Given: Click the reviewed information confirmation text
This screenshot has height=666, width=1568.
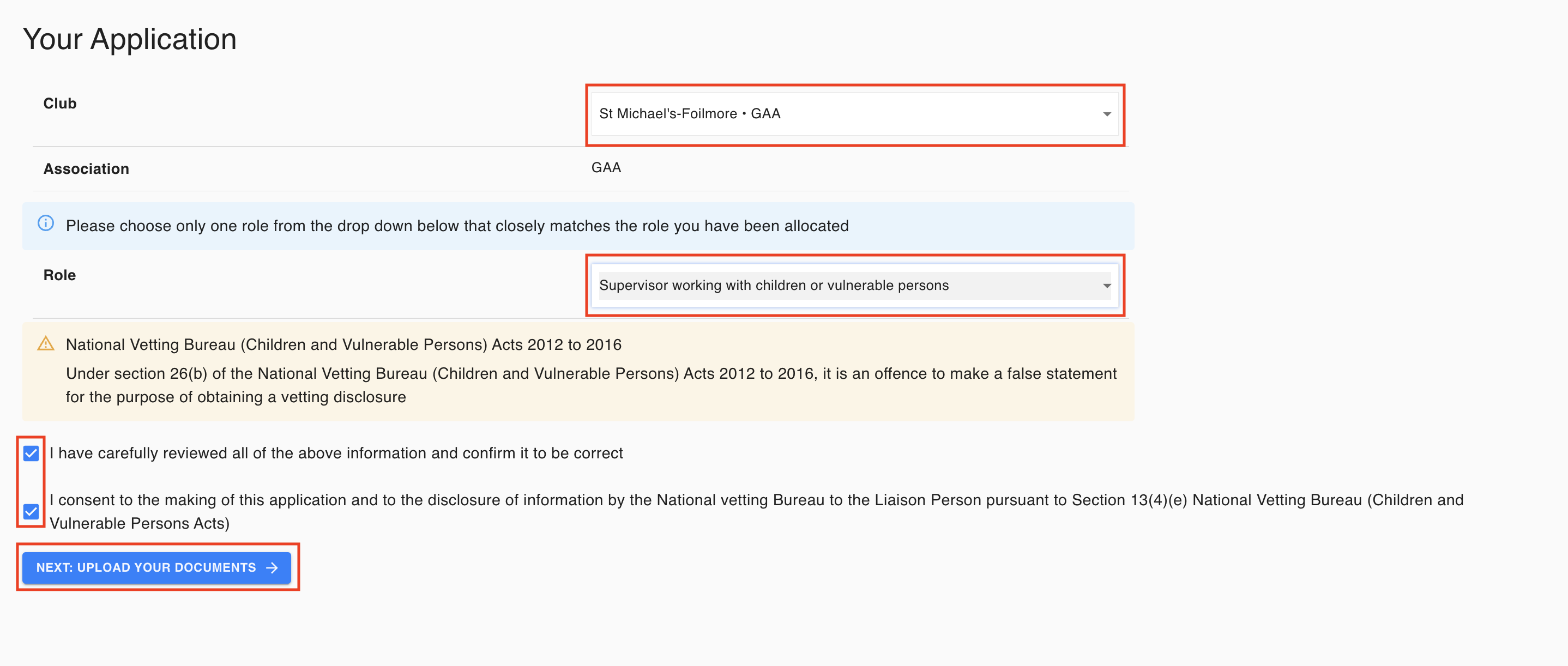Looking at the screenshot, I should tap(336, 453).
